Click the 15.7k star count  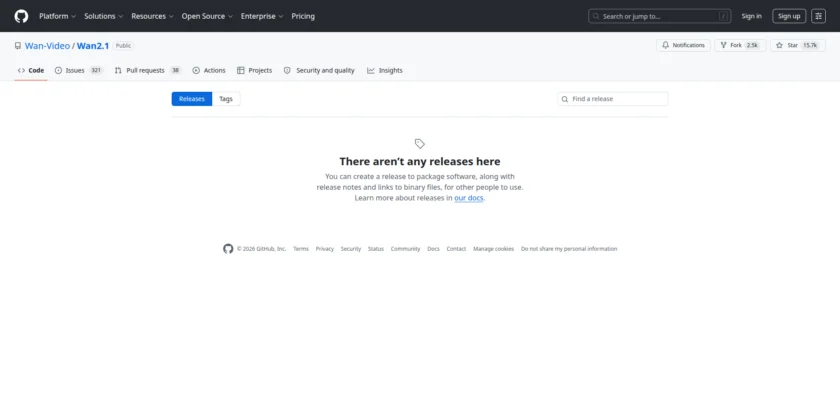(810, 46)
